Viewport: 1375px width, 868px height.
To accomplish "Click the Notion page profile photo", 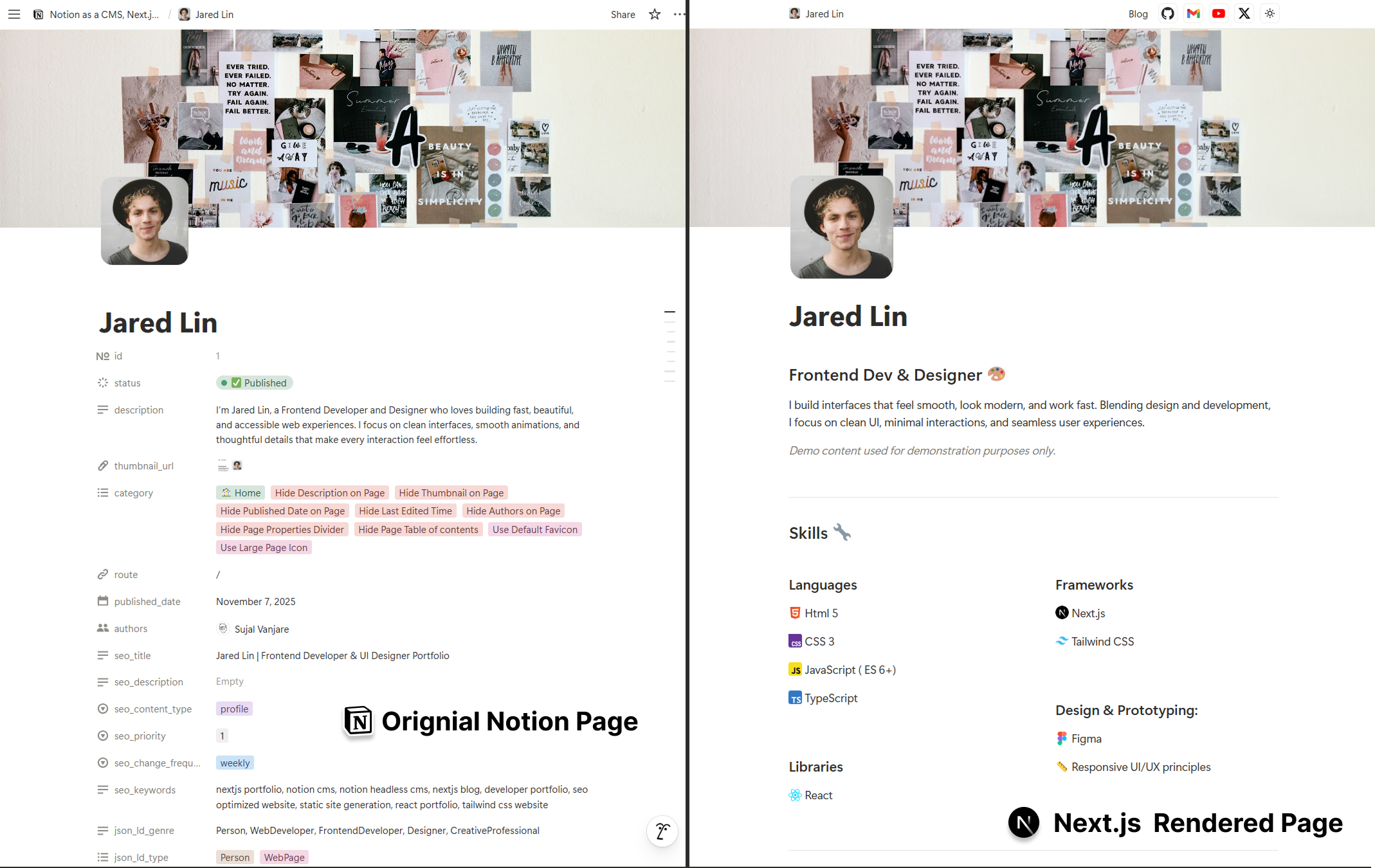I will click(x=145, y=221).
